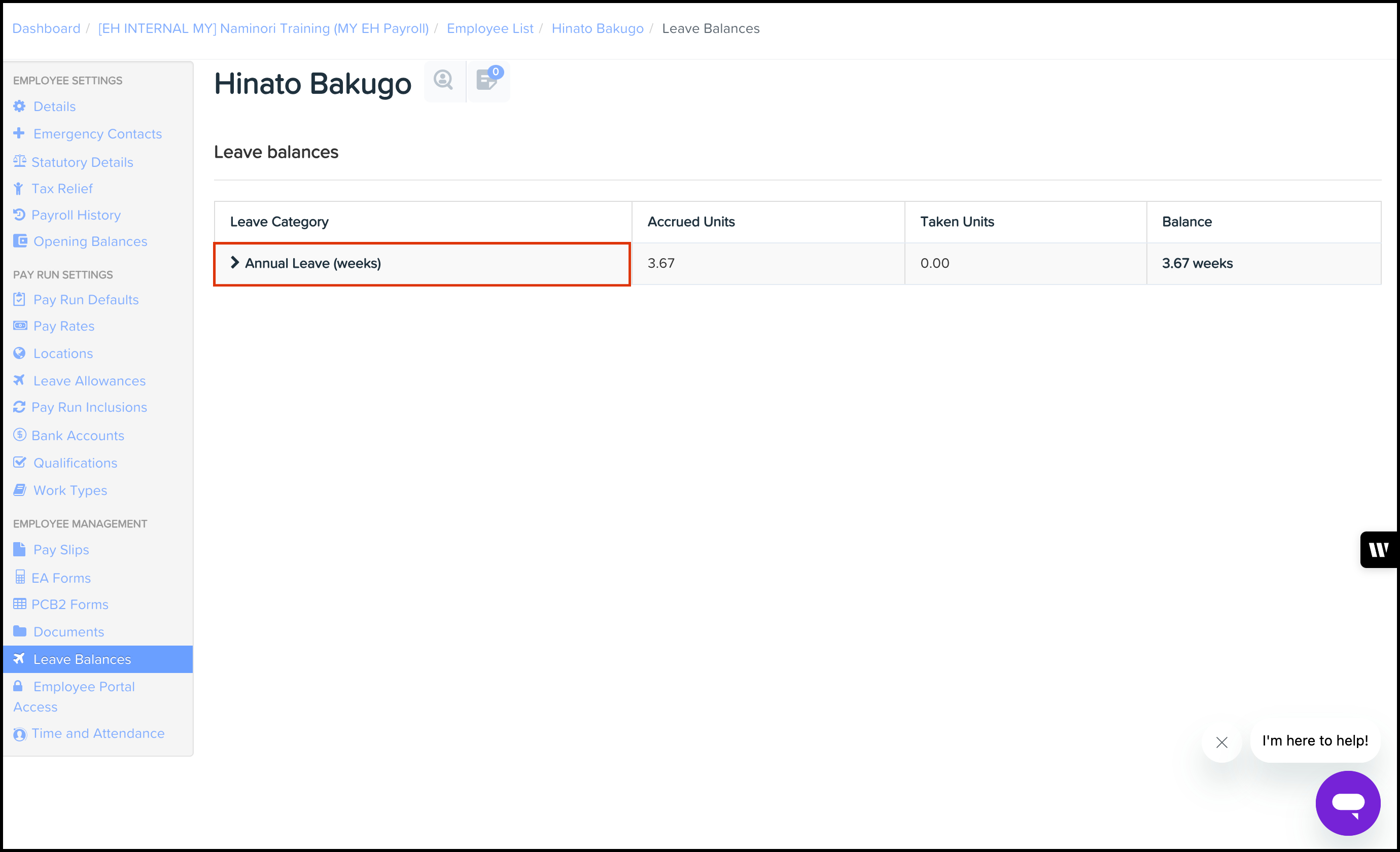Dismiss the 'I'm here to help!' popup
The width and height of the screenshot is (1400, 852).
click(x=1221, y=742)
